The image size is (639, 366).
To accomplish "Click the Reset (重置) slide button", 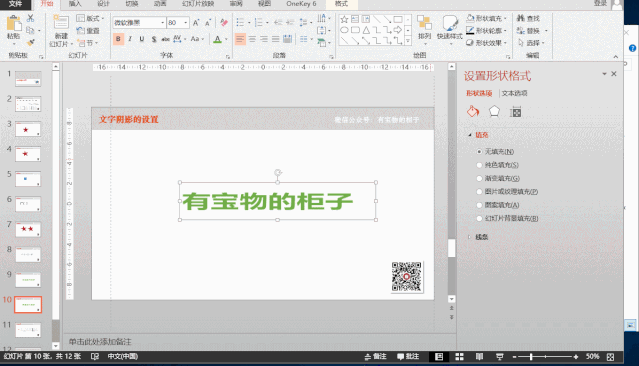I will click(x=89, y=31).
